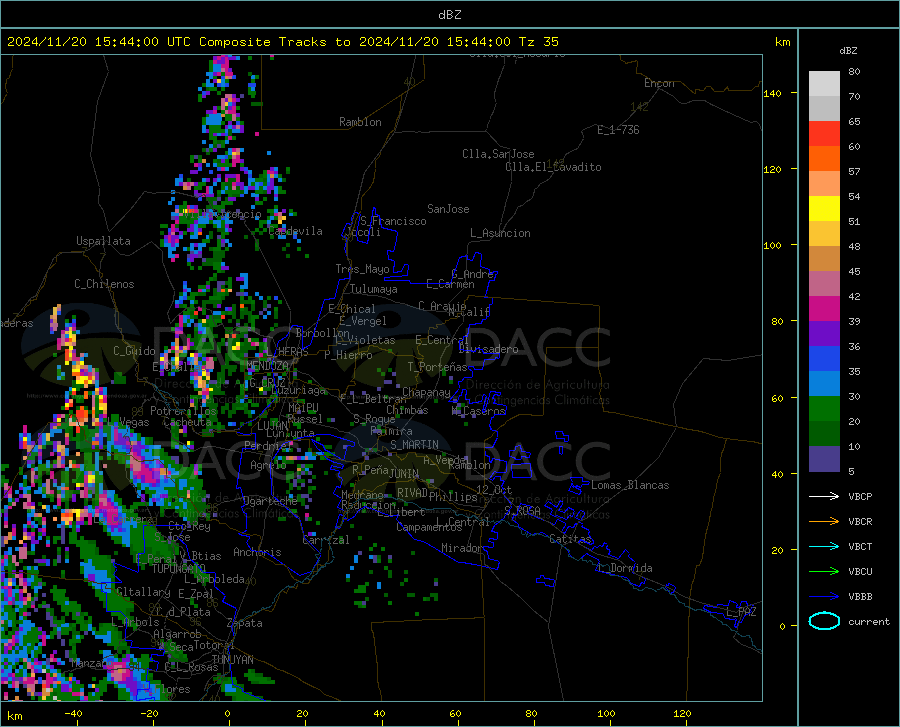900x727 pixels.
Task: Click the 'L_PAZ' map label
Action: pos(741,612)
